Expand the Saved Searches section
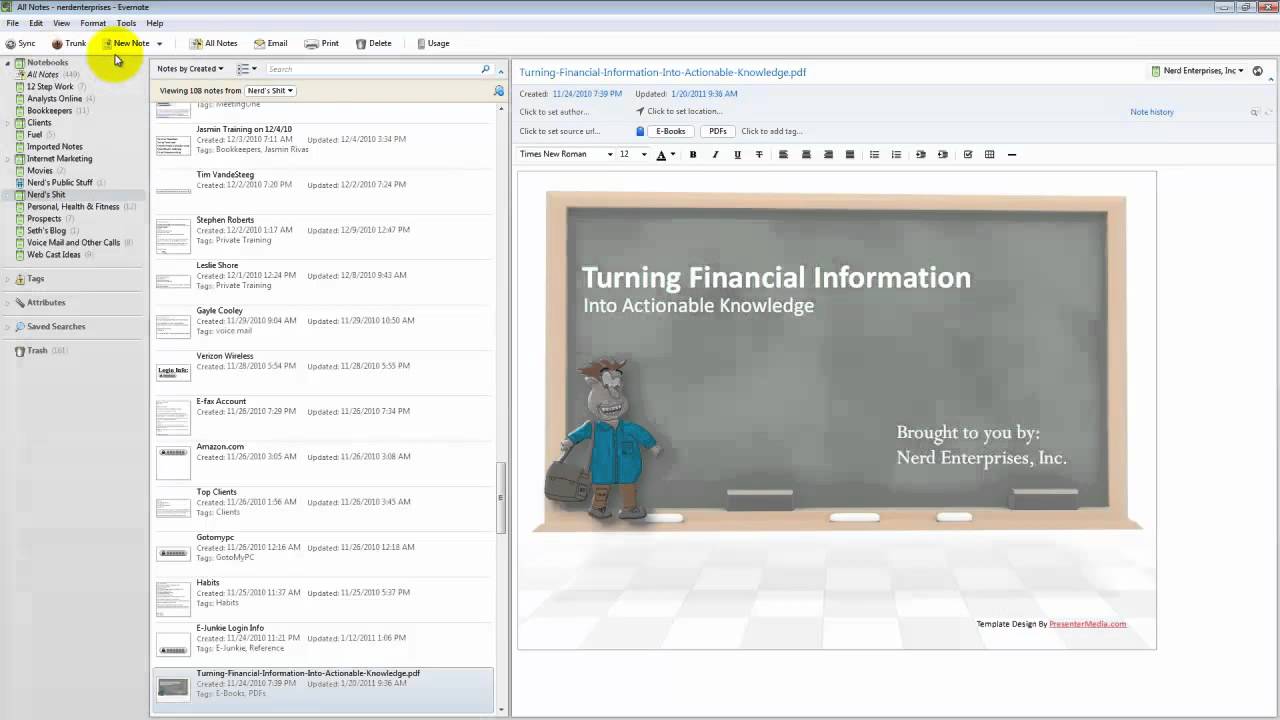The image size is (1280, 720). 8,327
